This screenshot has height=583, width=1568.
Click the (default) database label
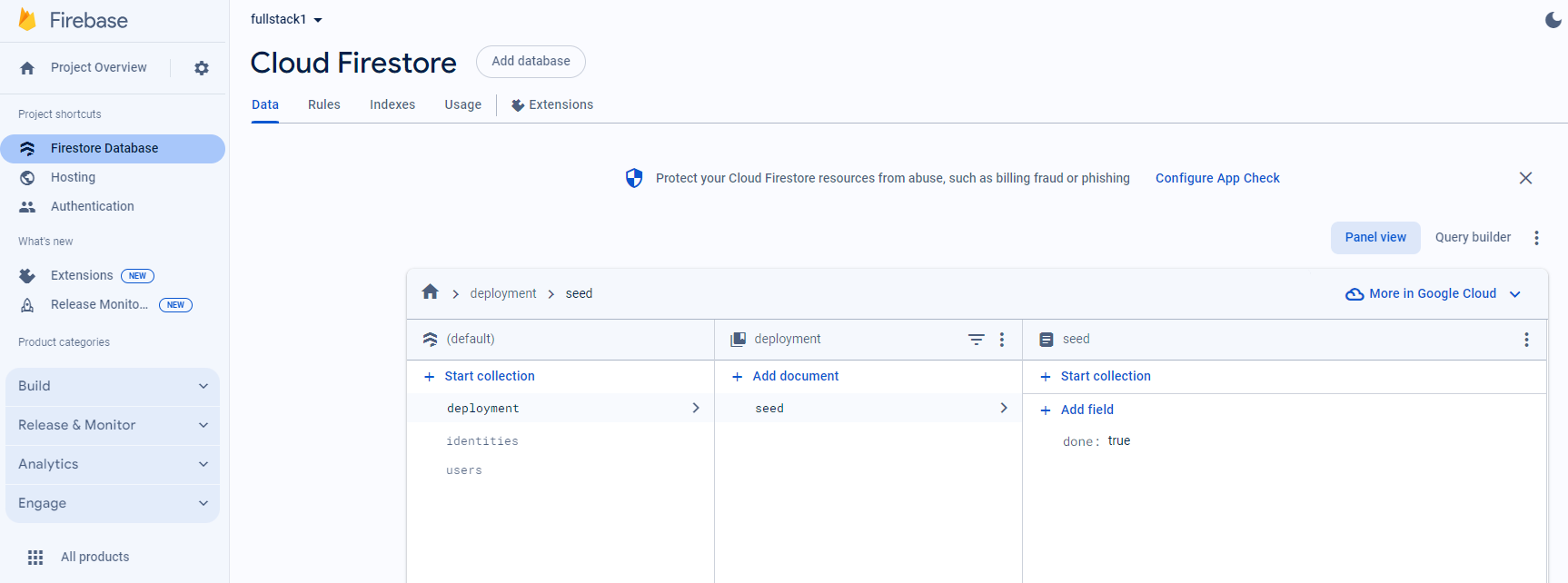point(471,340)
